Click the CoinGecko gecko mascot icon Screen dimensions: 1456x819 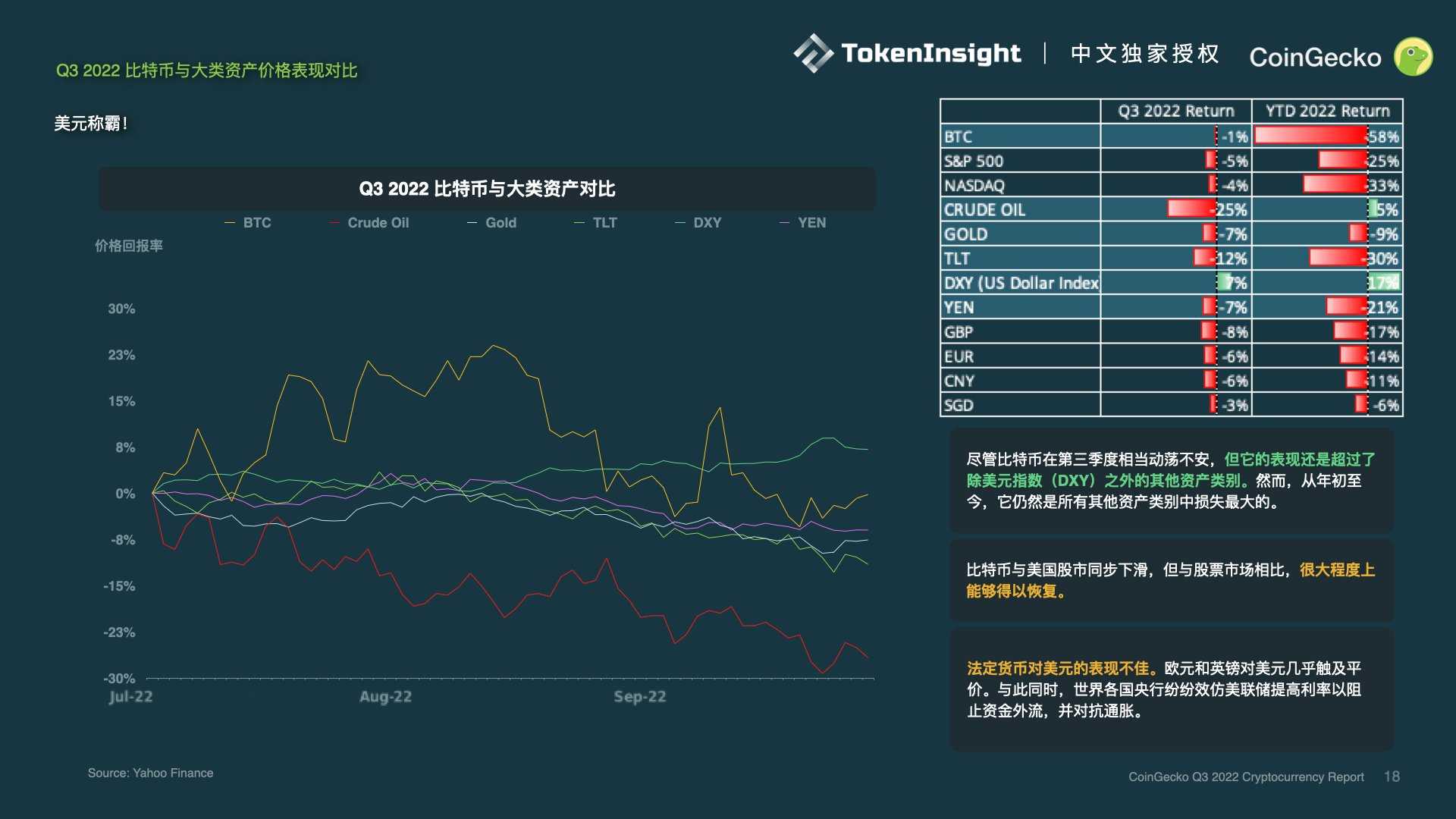[x=1413, y=57]
